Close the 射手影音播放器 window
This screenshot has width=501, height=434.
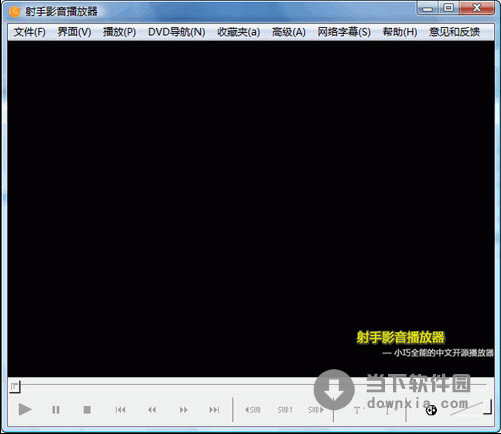pyautogui.click(x=477, y=8)
